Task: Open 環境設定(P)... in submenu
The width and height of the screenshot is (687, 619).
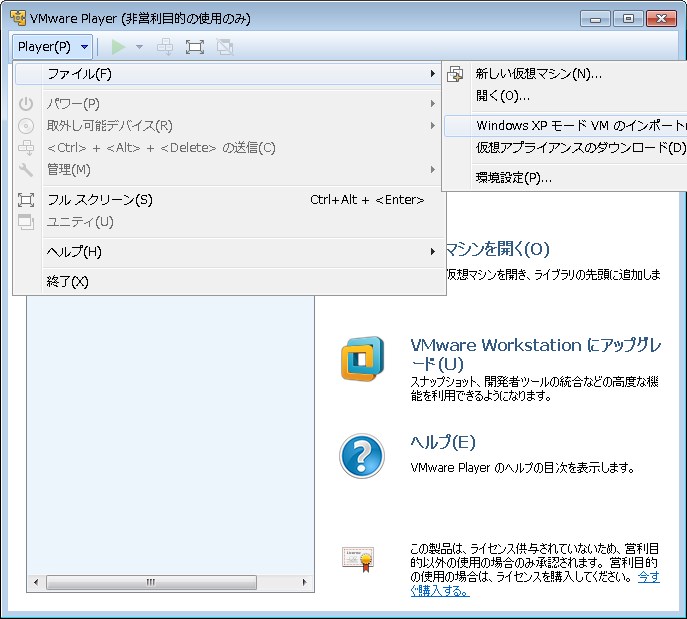Action: [x=566, y=178]
